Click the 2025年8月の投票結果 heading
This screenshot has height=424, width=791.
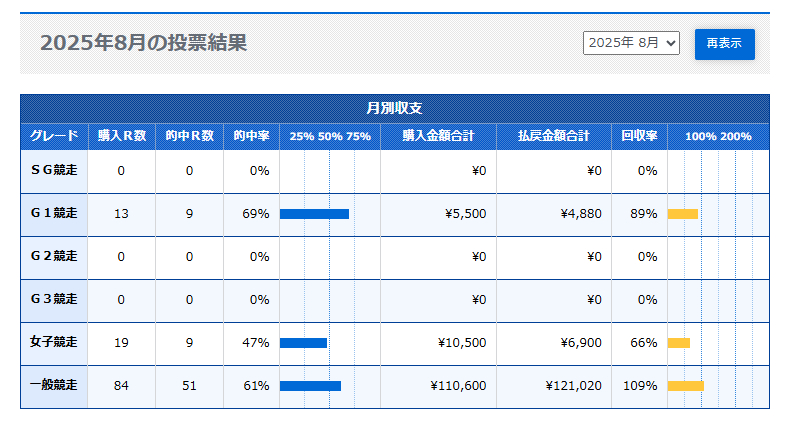(143, 43)
